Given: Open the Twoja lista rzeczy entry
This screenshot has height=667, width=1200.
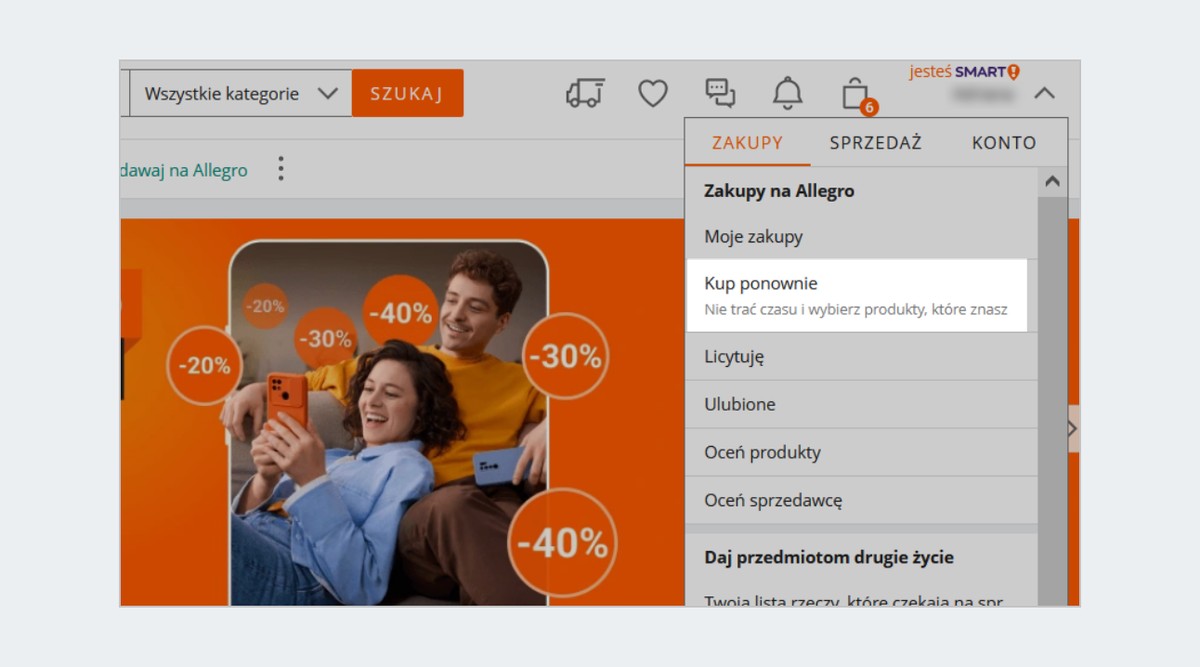Looking at the screenshot, I should 861,597.
